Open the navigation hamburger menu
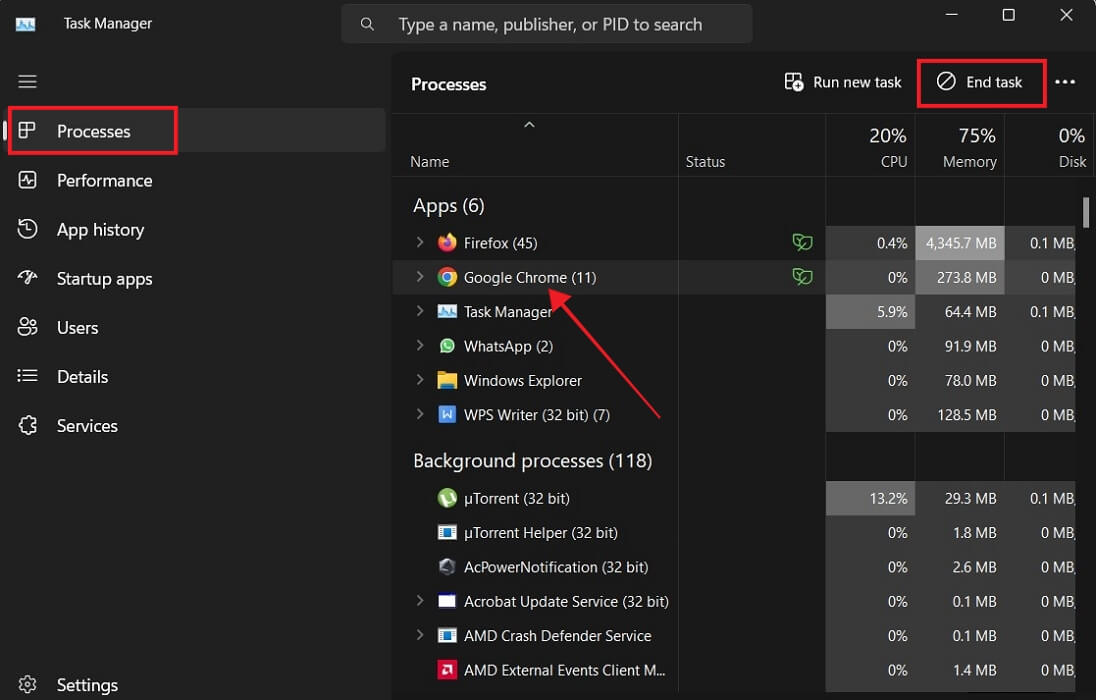 coord(27,81)
